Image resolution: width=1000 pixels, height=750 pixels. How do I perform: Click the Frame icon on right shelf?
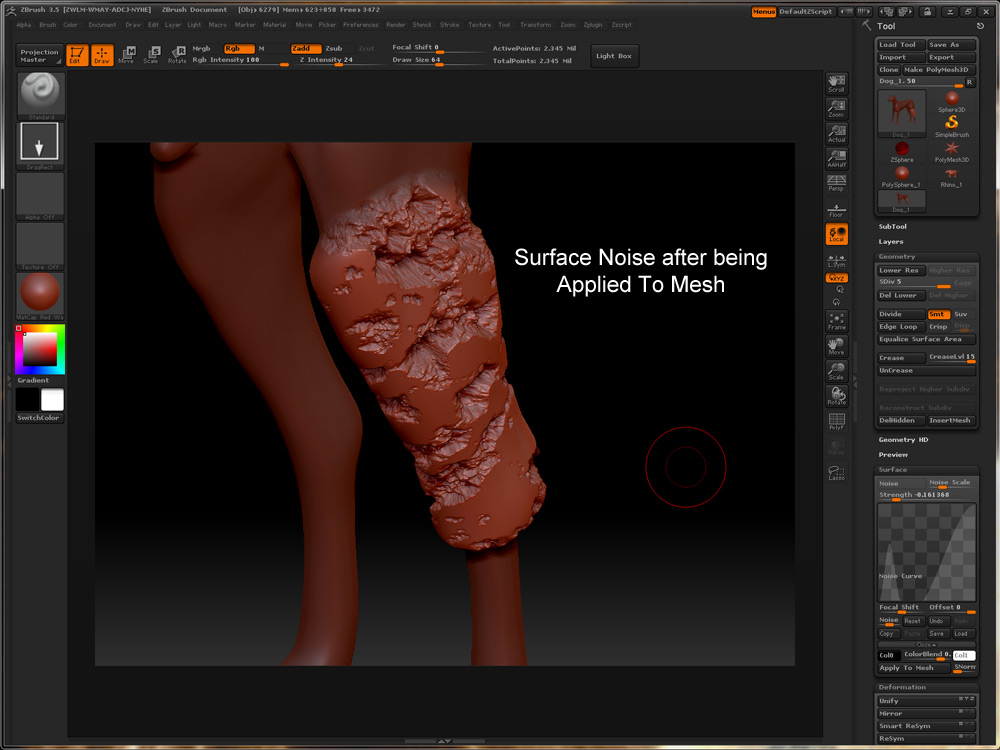[836, 322]
